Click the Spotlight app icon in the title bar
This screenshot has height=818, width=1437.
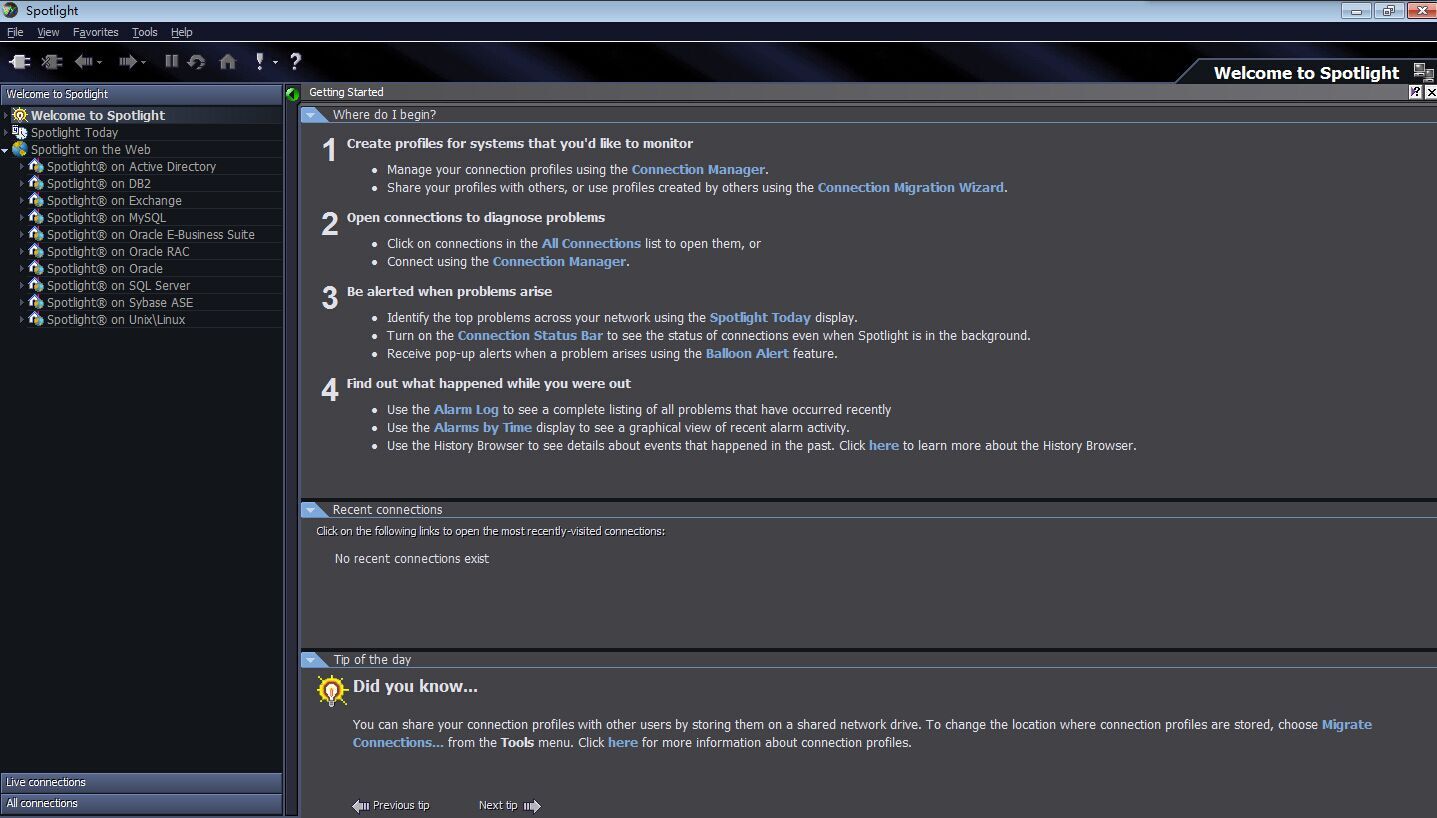pyautogui.click(x=11, y=10)
